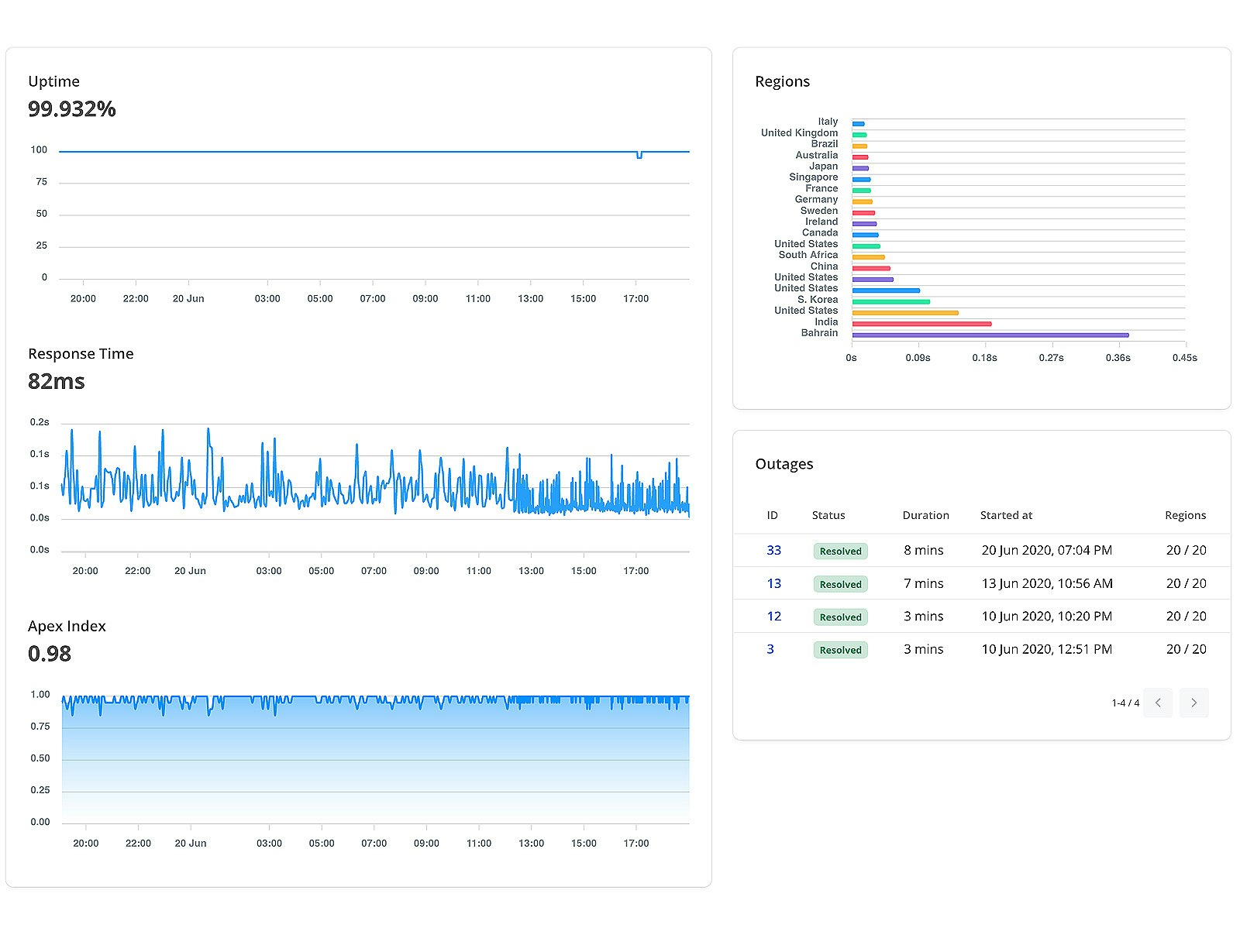Open outage ID 12
This screenshot has height=952, width=1240.
pos(773,616)
